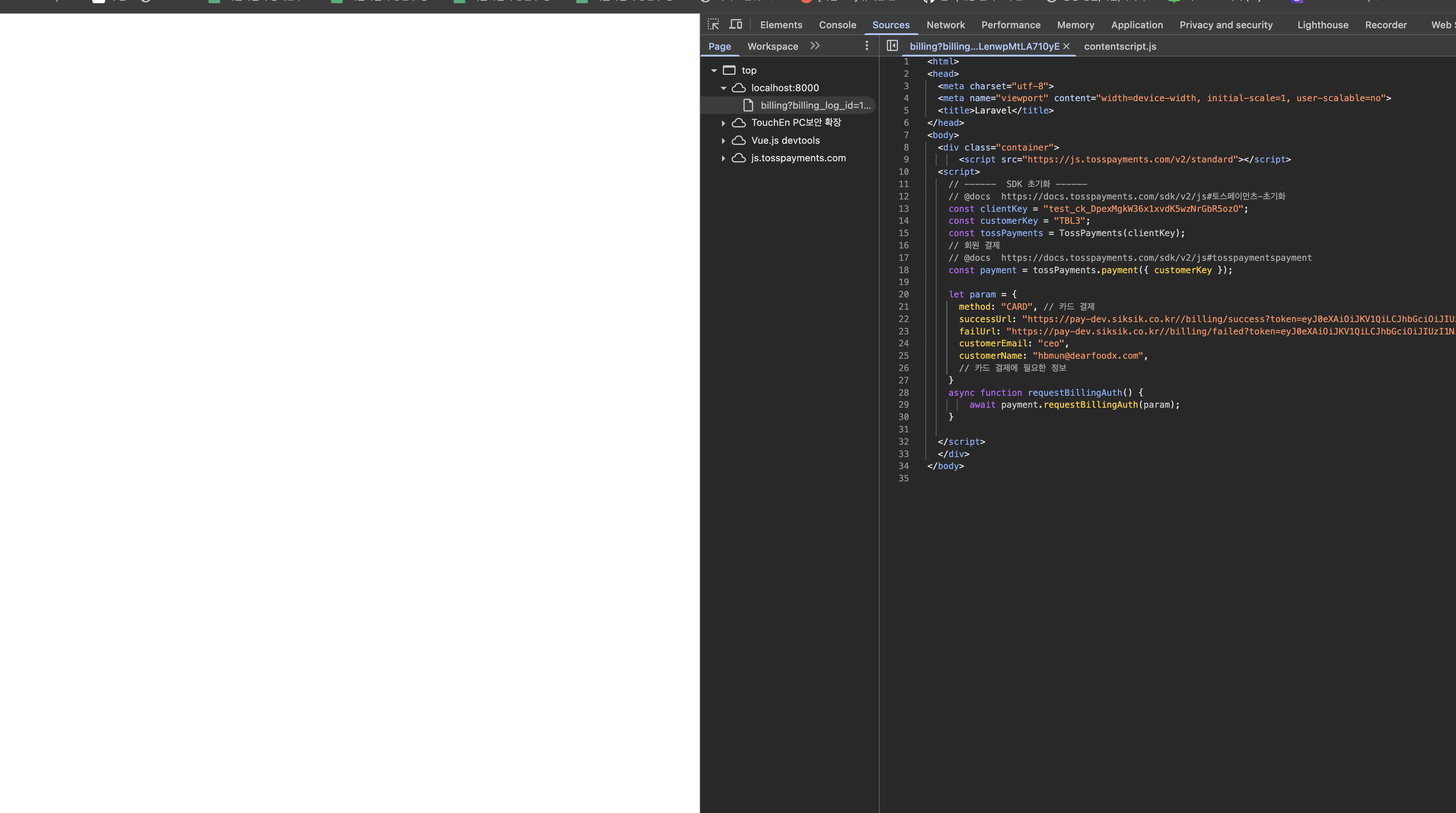Open the navigator three-dot options menu
This screenshot has height=813, width=1456.
(867, 46)
